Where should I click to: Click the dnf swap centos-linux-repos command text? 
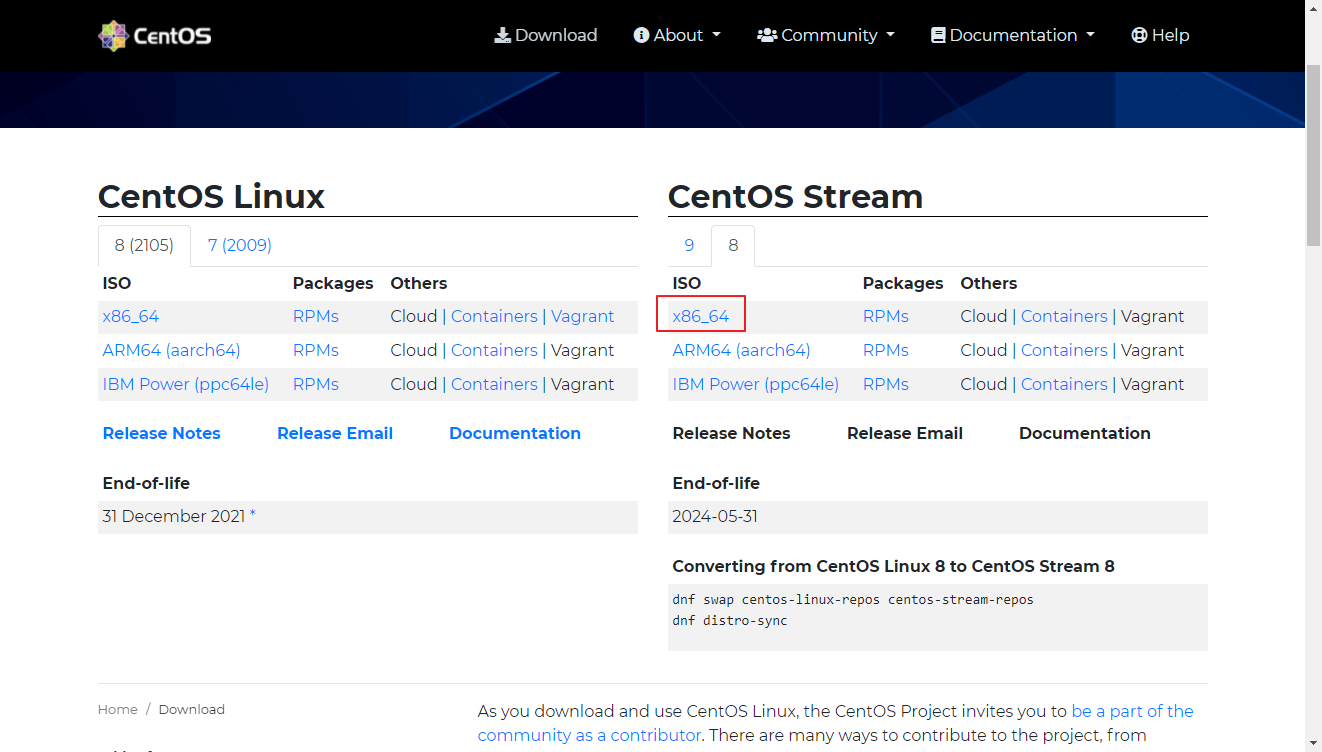pyautogui.click(x=853, y=600)
